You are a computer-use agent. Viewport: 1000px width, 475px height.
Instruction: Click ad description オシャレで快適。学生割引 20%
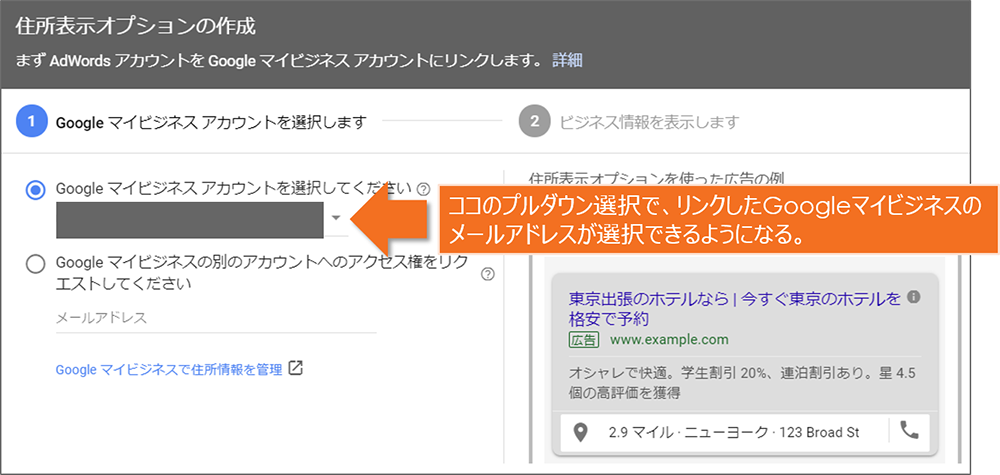point(742,383)
